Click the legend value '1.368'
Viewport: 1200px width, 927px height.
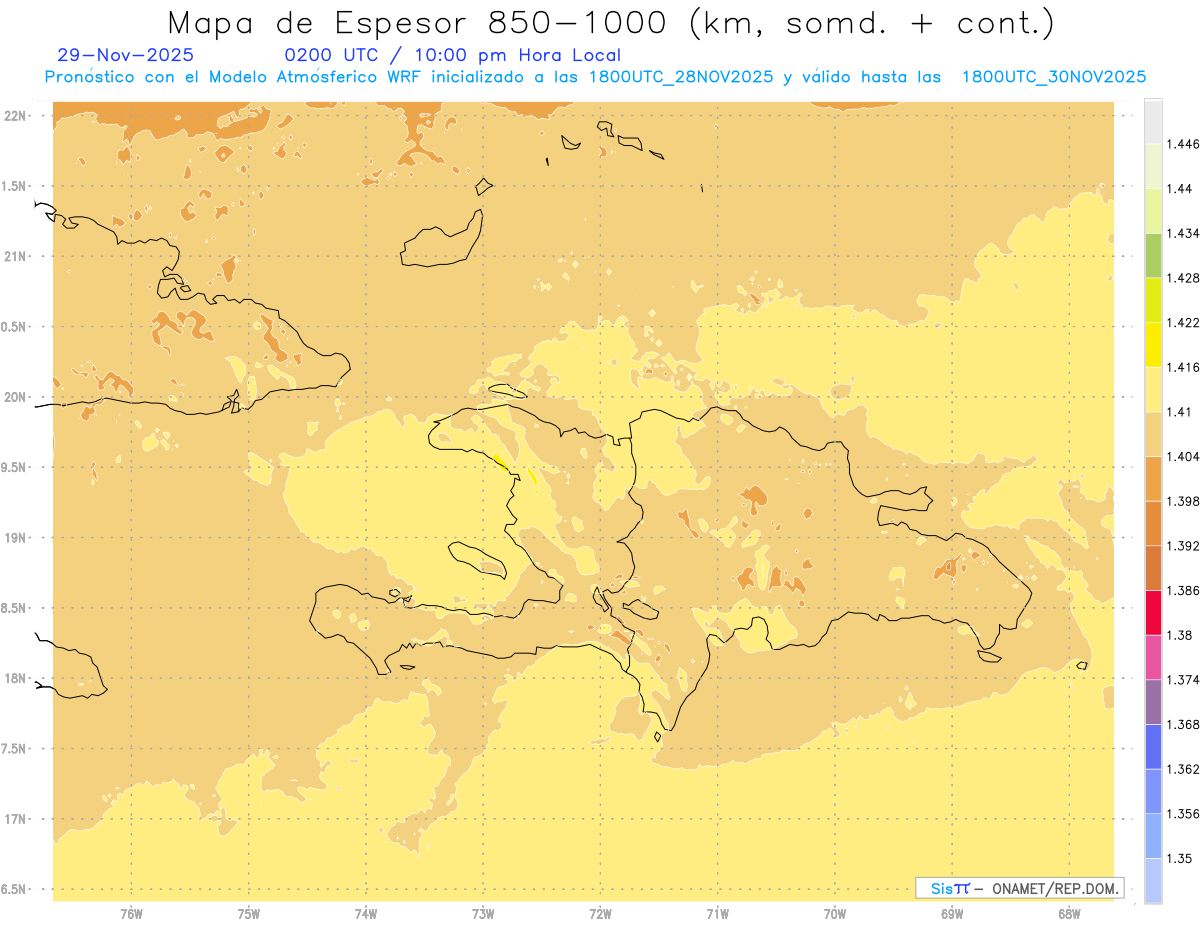(x=1183, y=724)
